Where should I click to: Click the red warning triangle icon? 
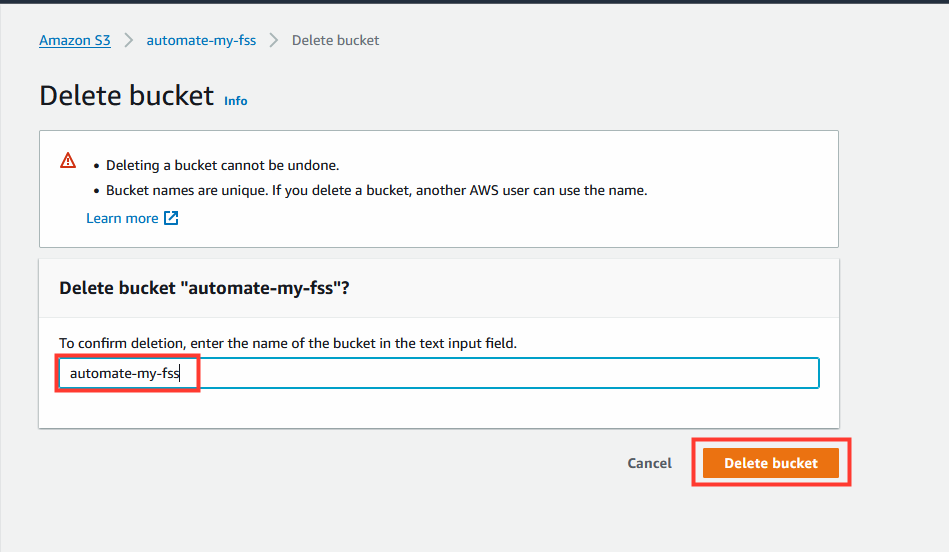click(x=68, y=160)
